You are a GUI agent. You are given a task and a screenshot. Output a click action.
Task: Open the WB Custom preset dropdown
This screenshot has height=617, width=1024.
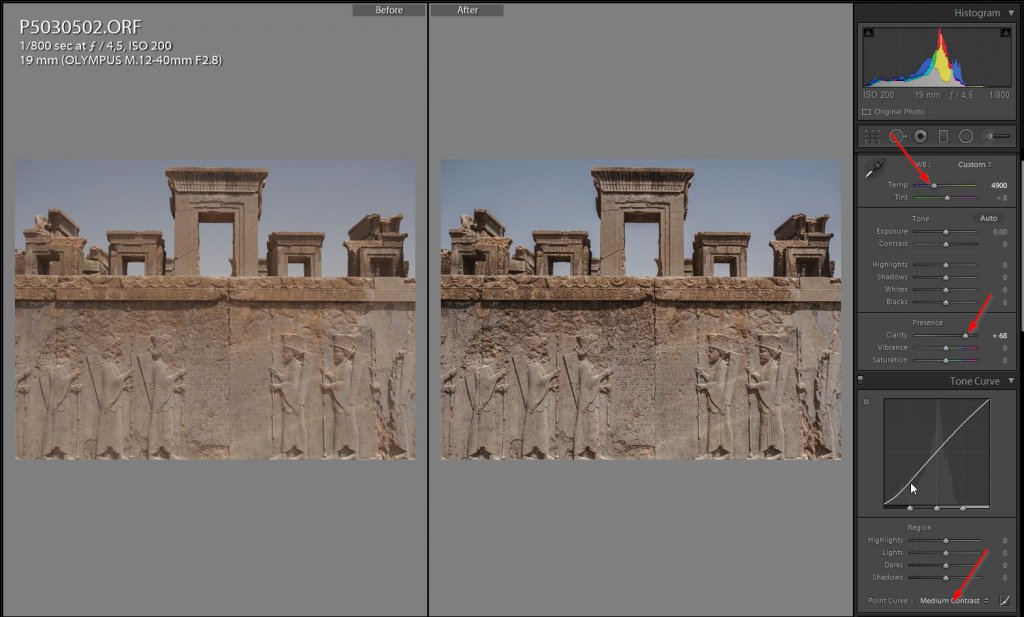click(974, 164)
